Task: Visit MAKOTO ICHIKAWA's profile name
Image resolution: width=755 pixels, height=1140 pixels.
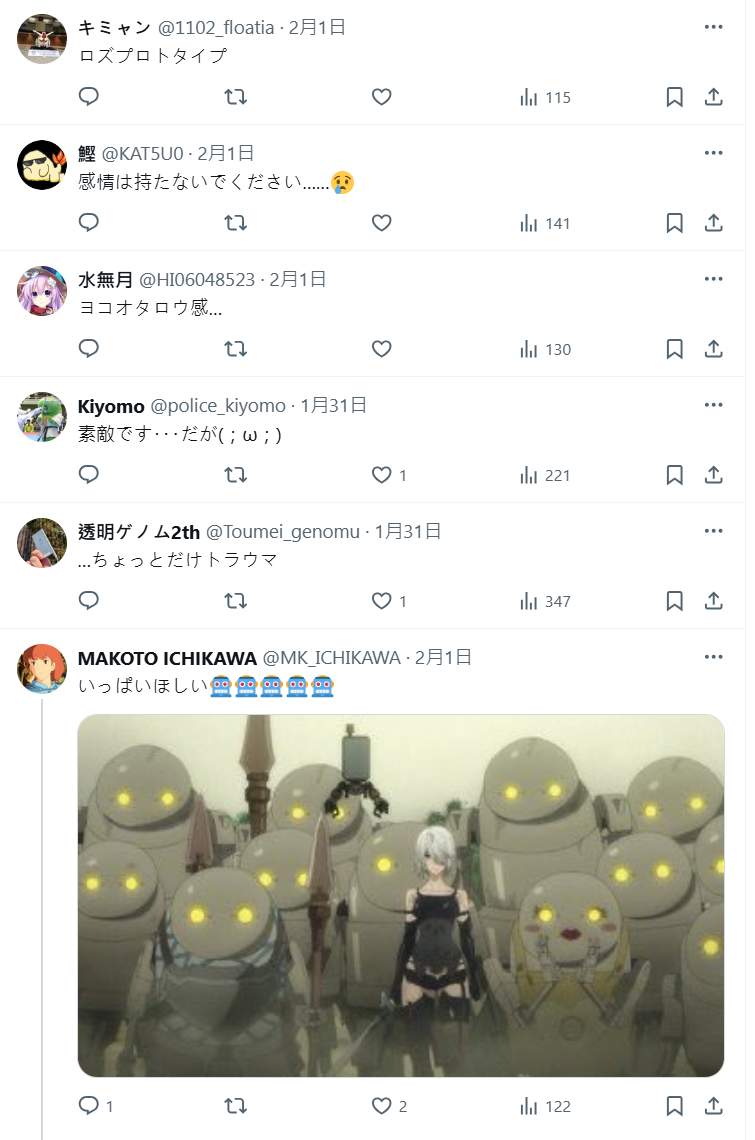Action: click(x=167, y=658)
